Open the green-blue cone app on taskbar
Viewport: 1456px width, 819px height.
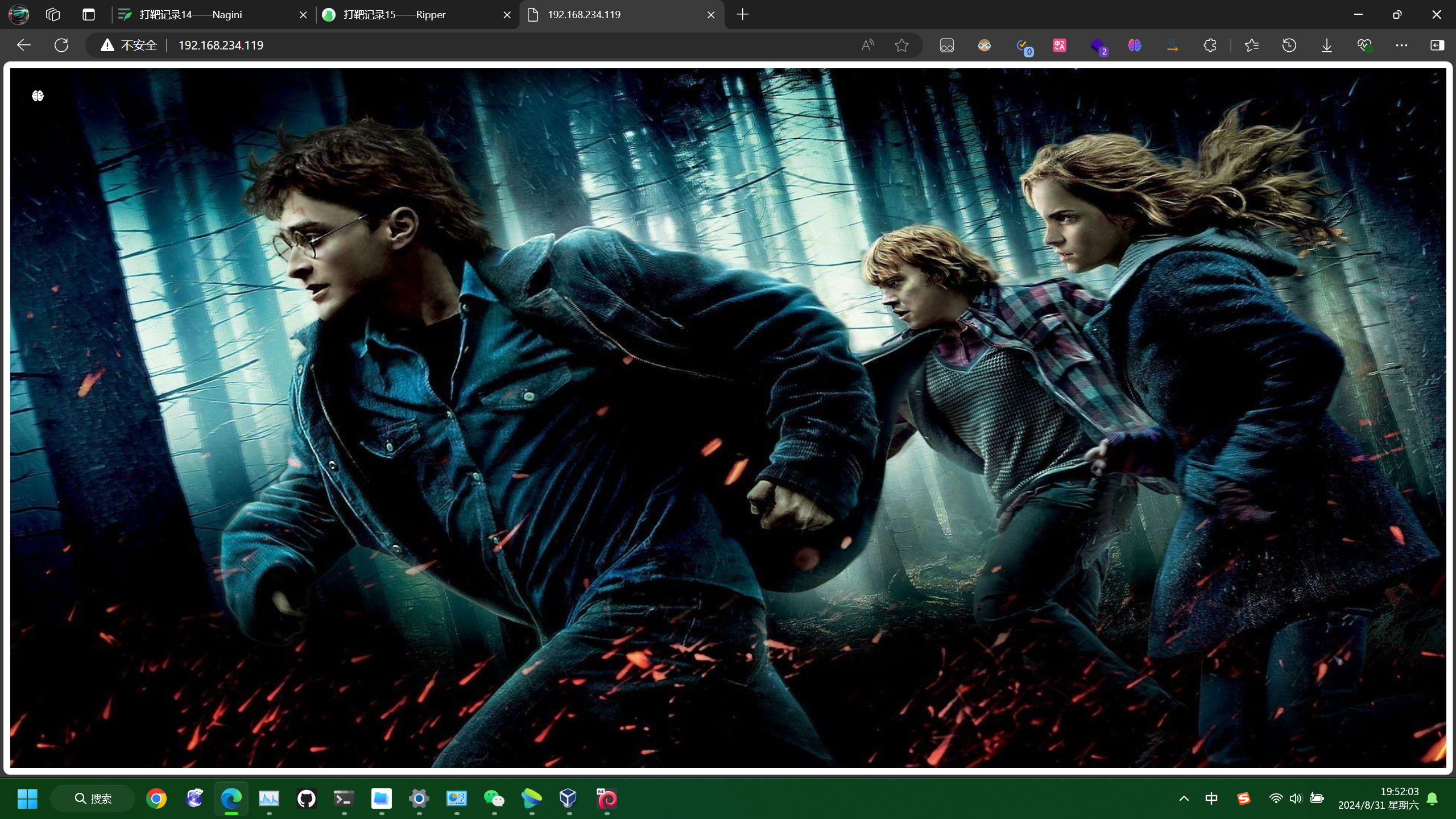point(532,799)
